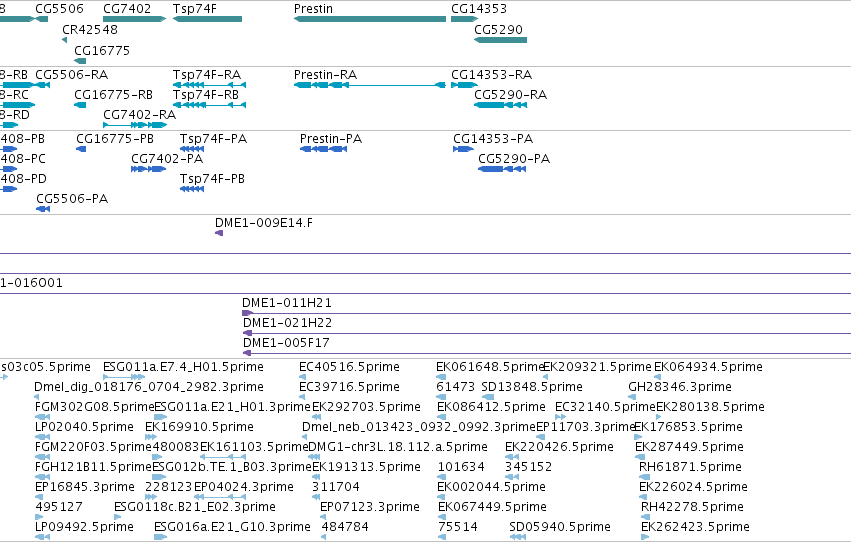This screenshot has width=851, height=542.
Task: Select the Prestin gene feature bar
Action: [370, 19]
